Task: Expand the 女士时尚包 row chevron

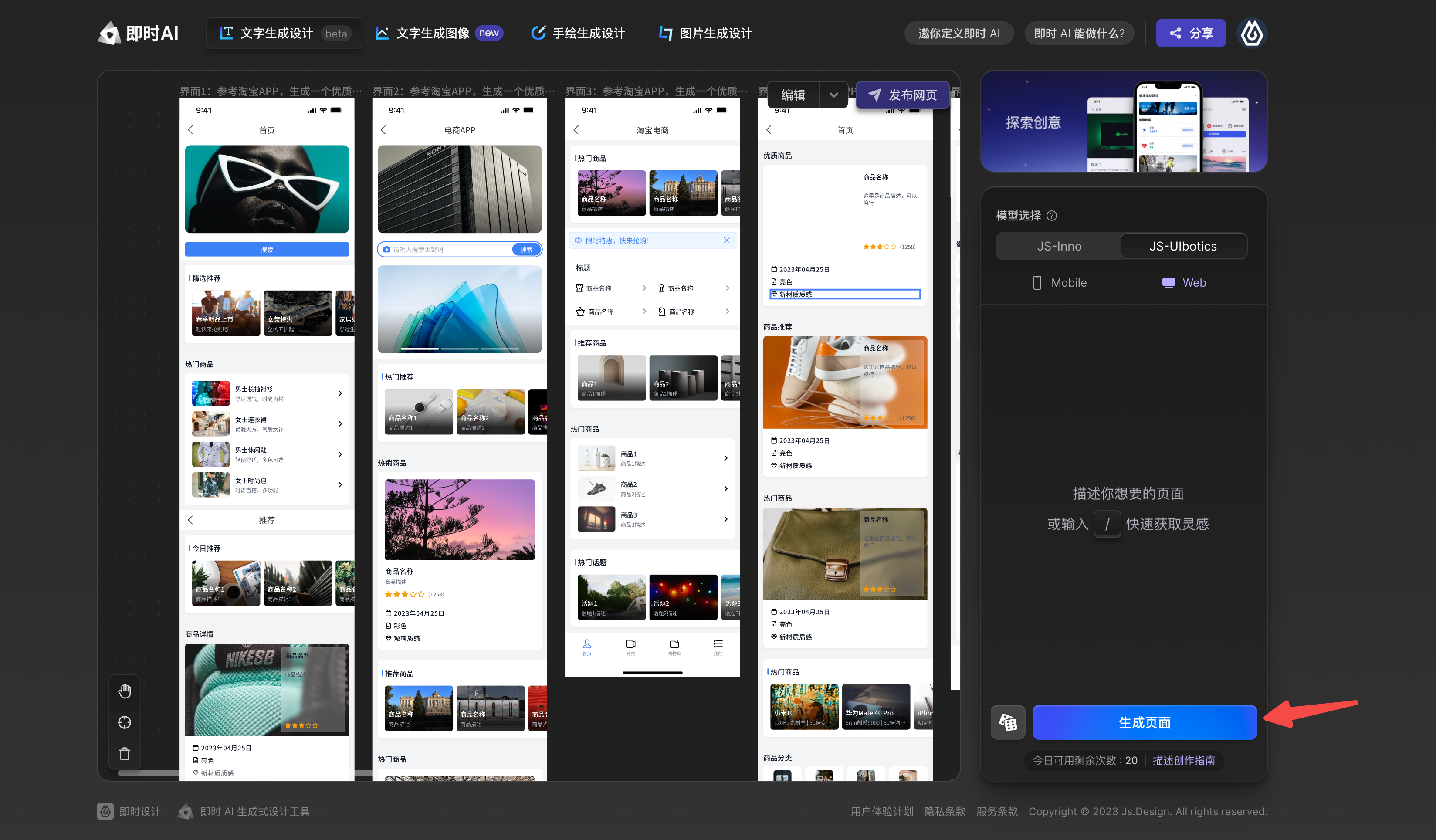Action: click(x=340, y=485)
